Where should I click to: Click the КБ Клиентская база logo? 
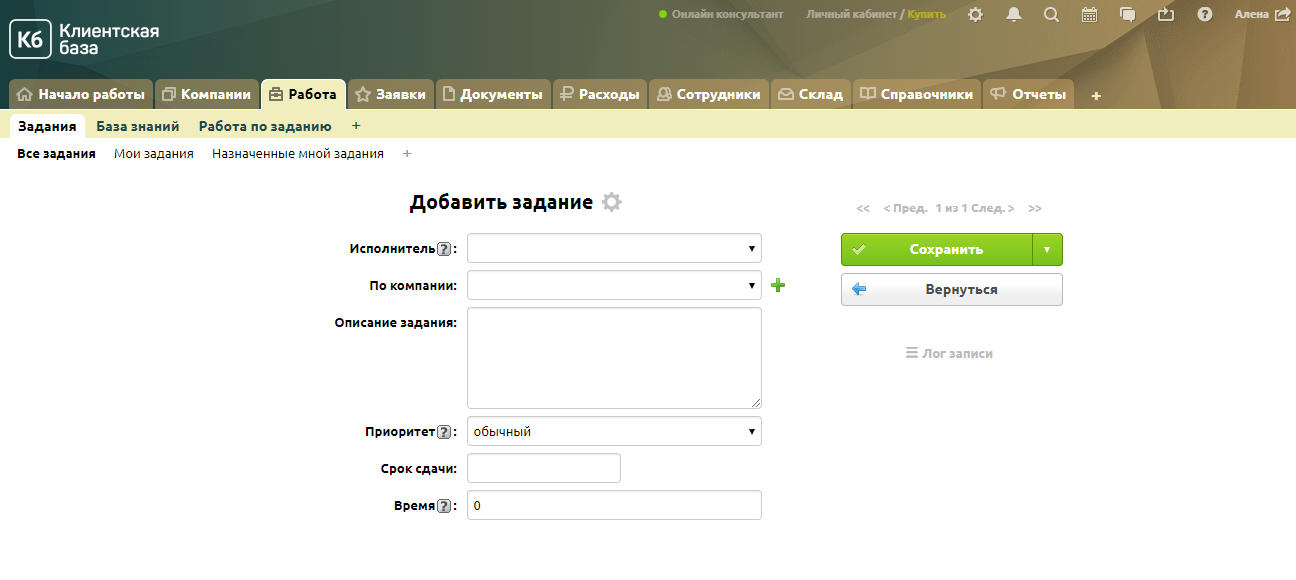pos(84,39)
